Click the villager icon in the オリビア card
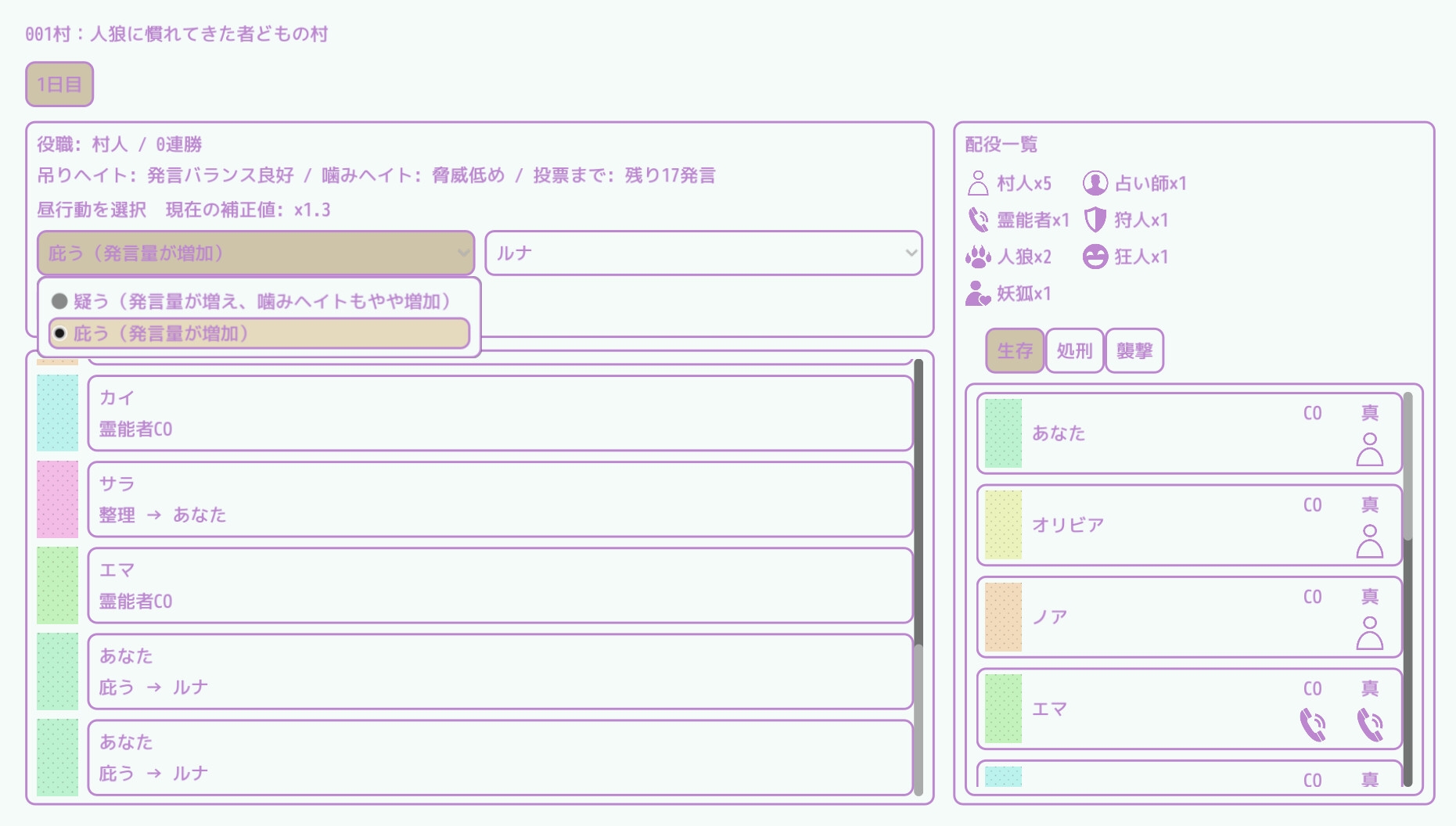 (x=1369, y=540)
